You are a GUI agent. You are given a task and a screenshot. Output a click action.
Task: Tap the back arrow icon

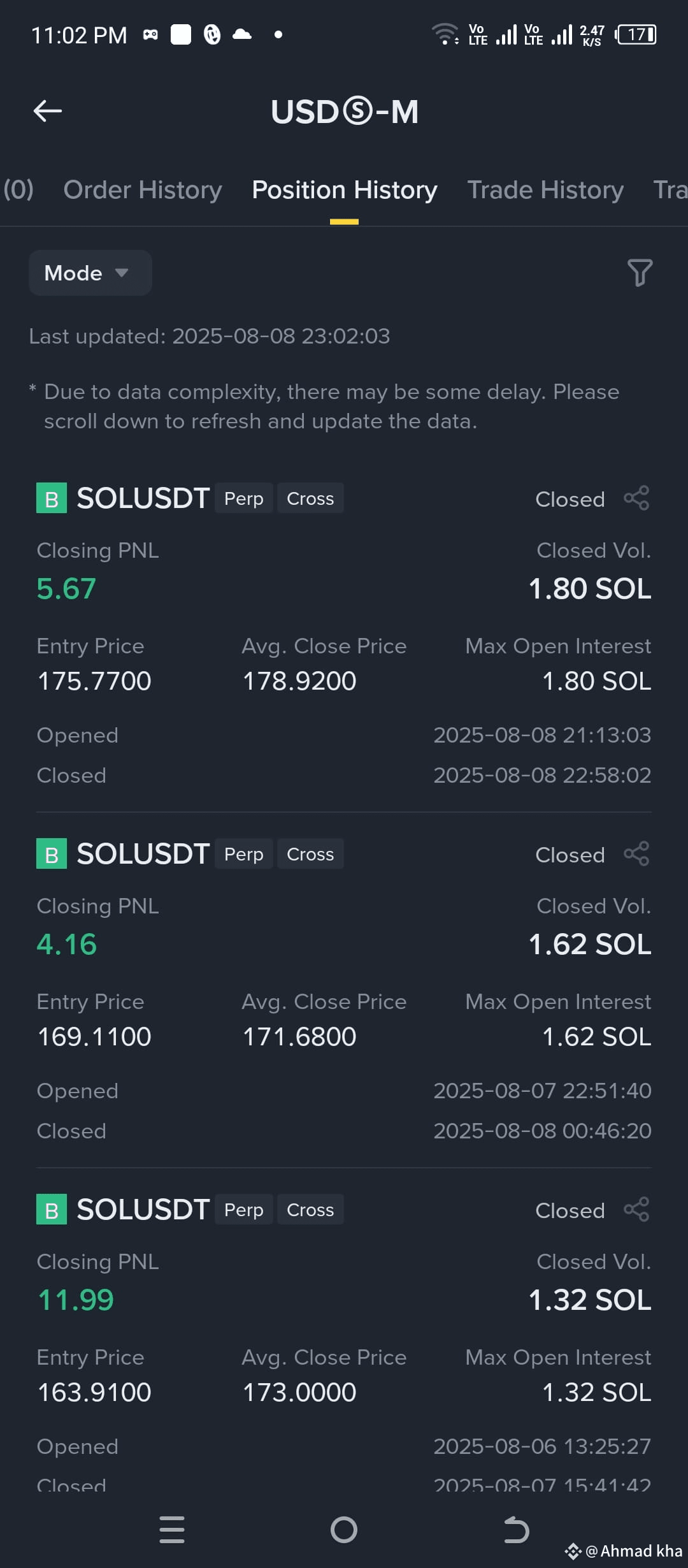pyautogui.click(x=48, y=111)
